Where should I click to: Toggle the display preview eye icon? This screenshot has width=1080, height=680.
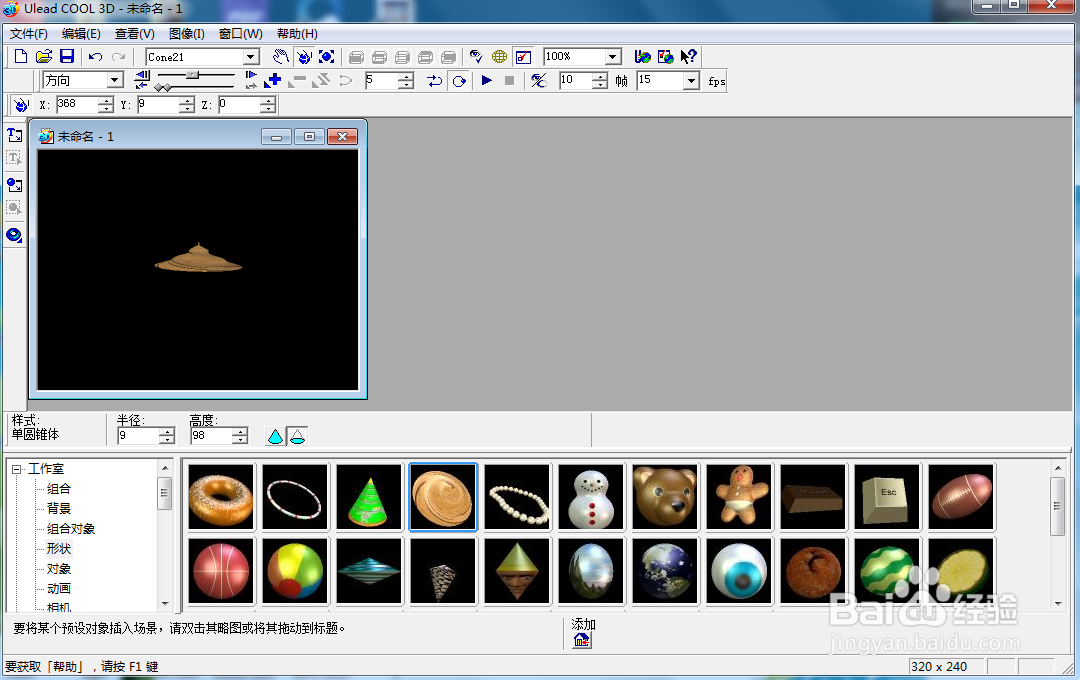(476, 56)
